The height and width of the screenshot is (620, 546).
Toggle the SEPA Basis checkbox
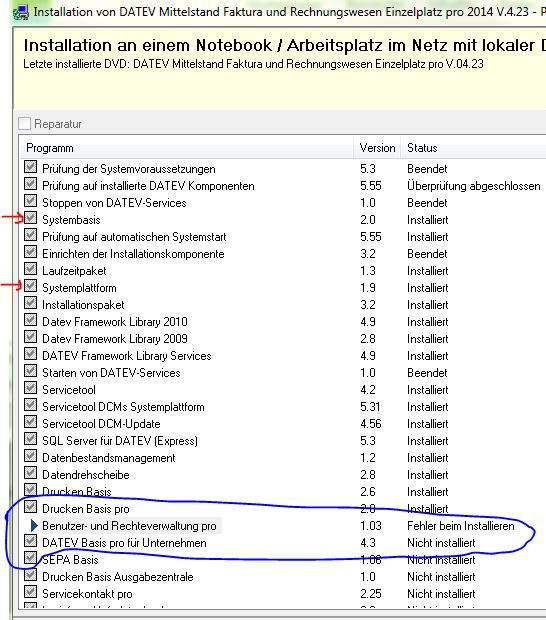pyautogui.click(x=30, y=558)
